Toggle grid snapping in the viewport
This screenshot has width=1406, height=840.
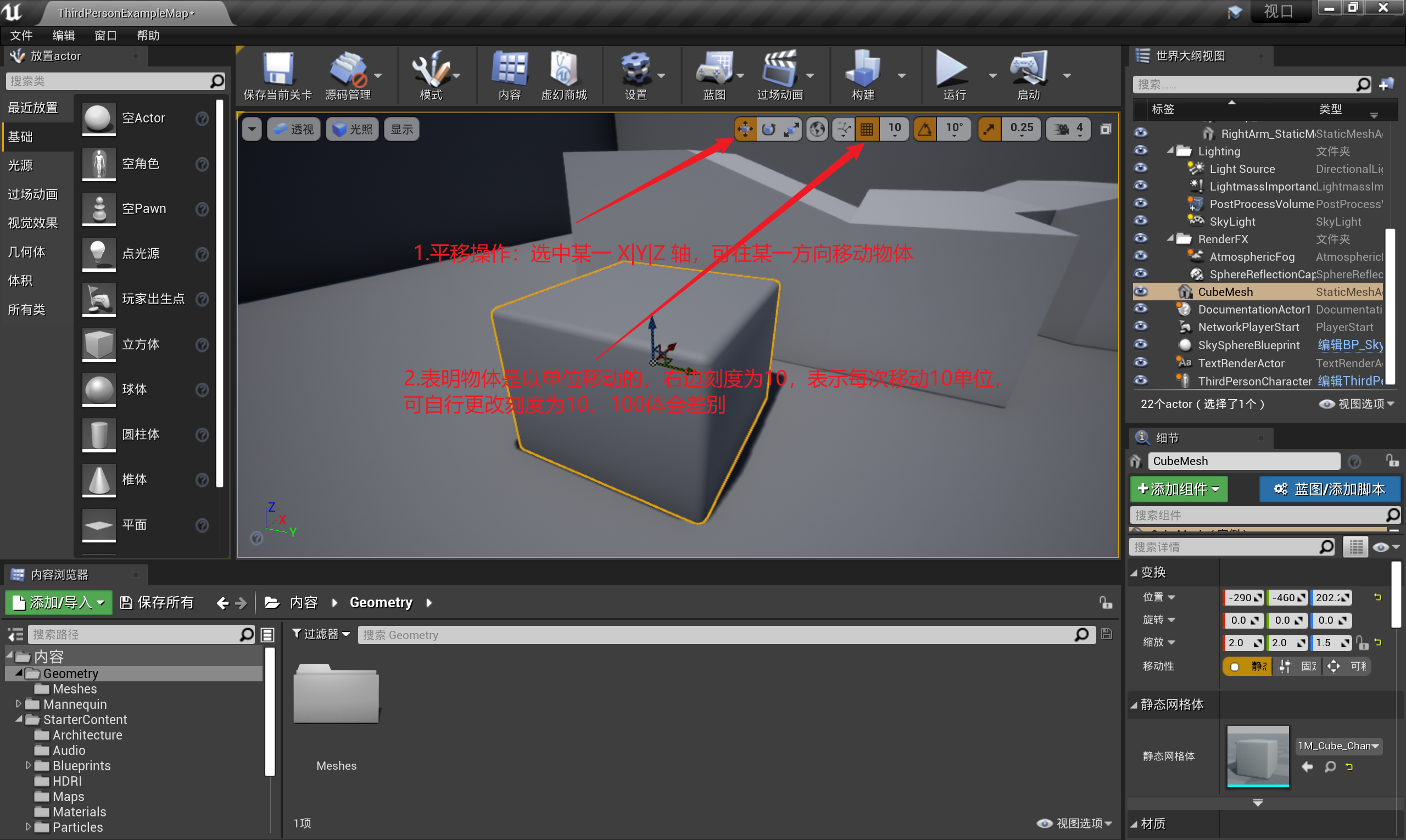(x=866, y=129)
